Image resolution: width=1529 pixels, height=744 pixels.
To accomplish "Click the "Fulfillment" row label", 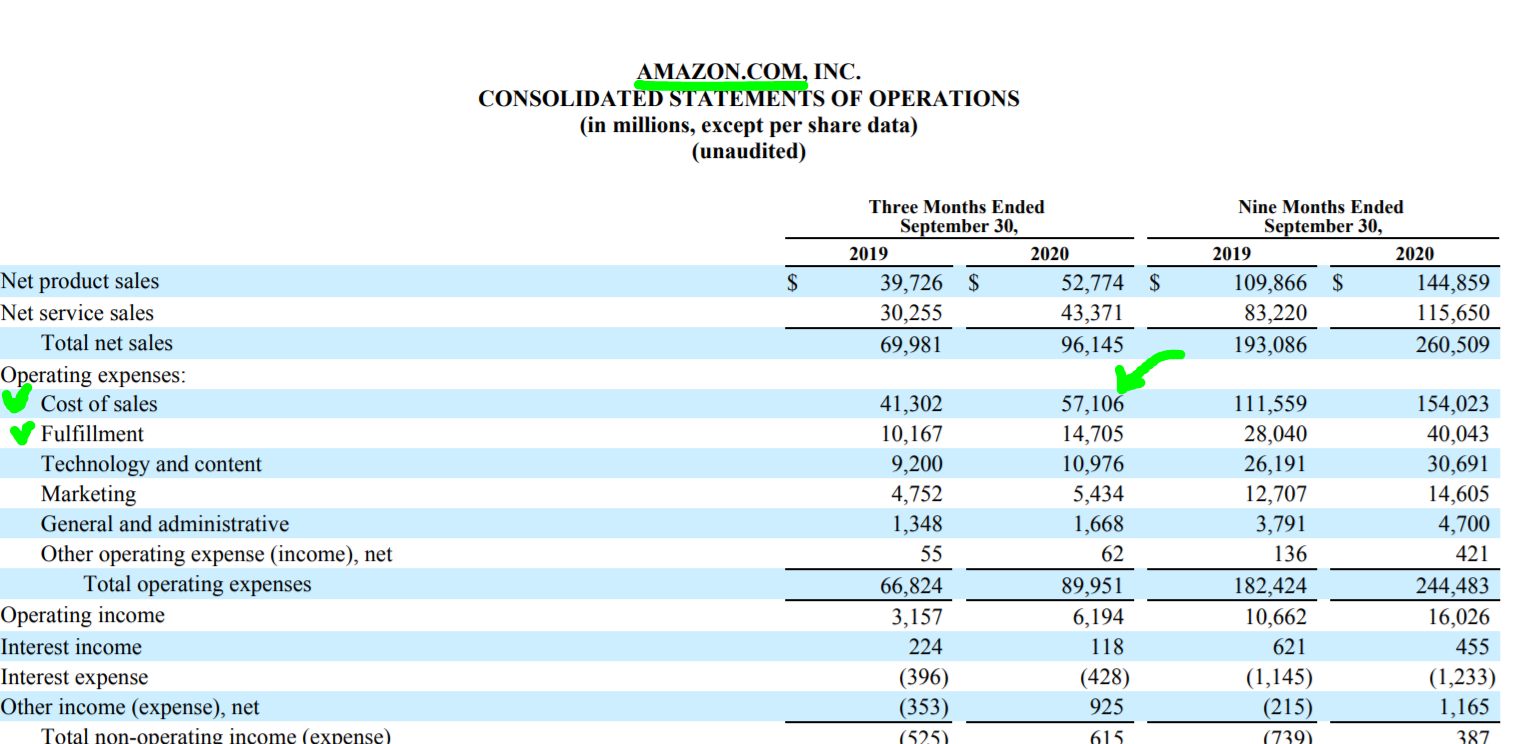I will [92, 434].
